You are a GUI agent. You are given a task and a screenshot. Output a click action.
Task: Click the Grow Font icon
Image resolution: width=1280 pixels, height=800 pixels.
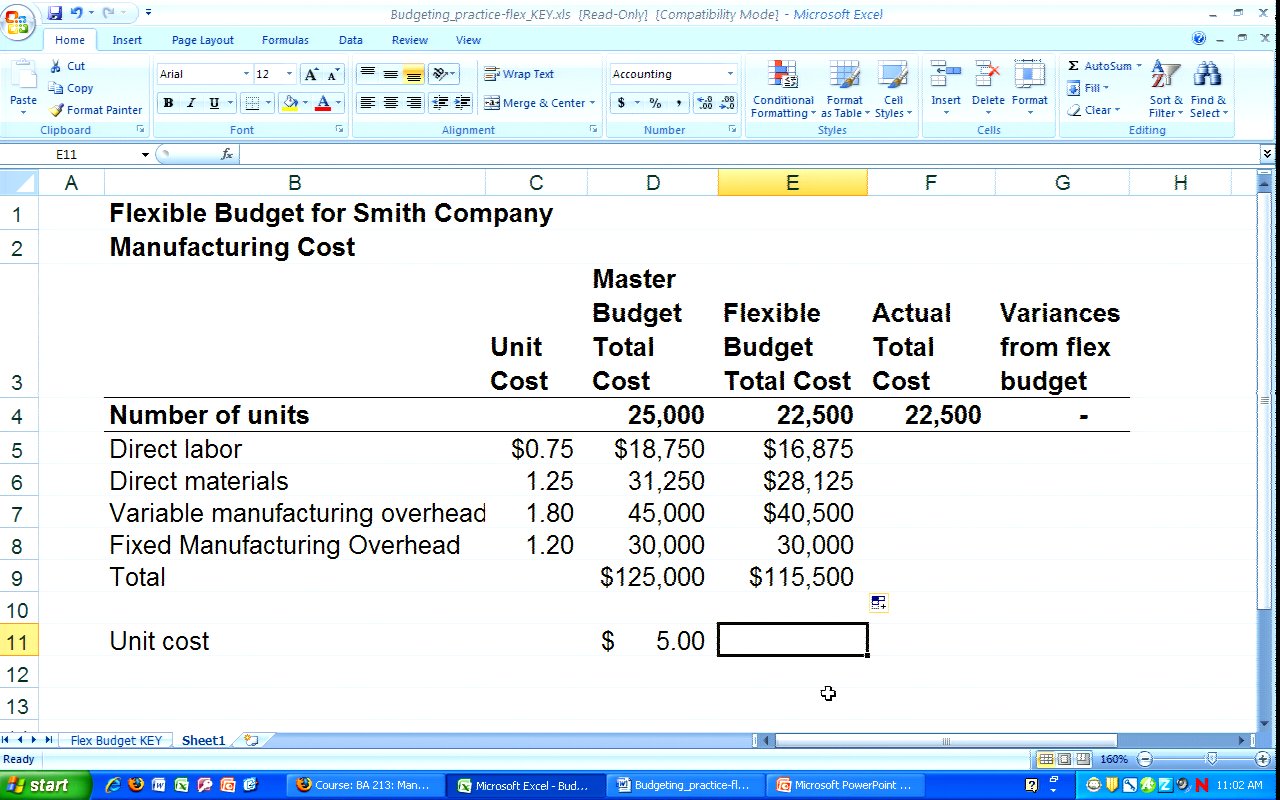311,75
